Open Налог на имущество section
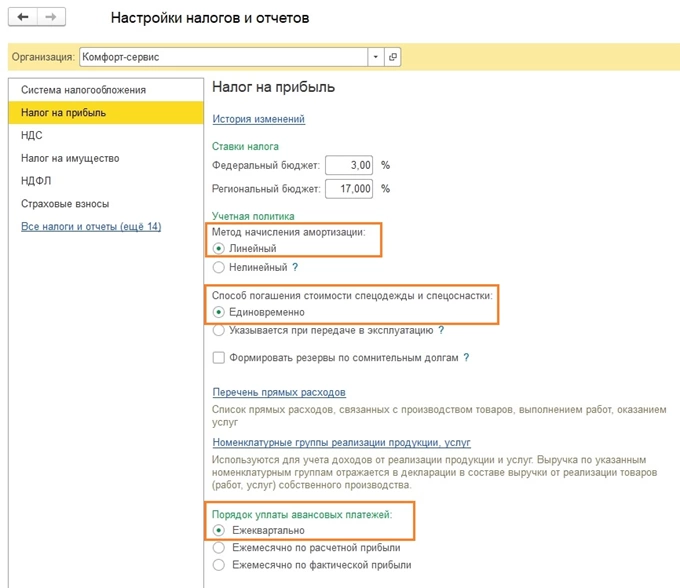This screenshot has width=680, height=588. click(x=105, y=158)
